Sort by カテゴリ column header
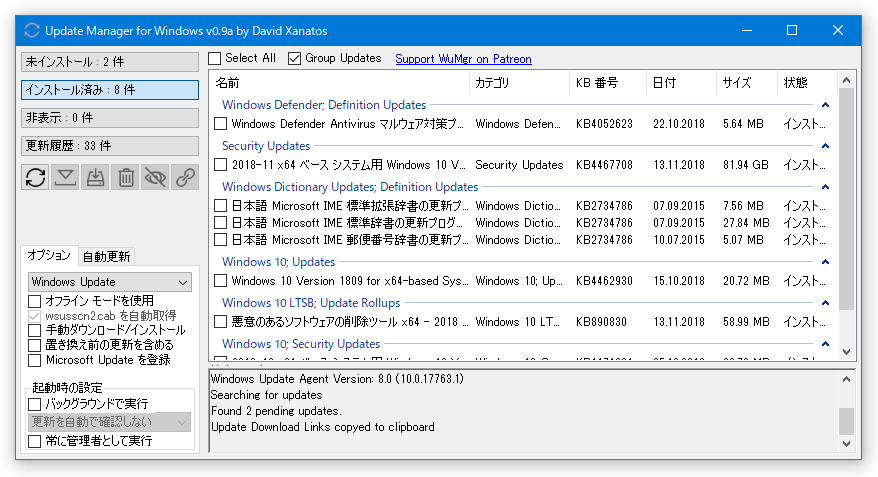This screenshot has height=477, width=878. tap(520, 83)
